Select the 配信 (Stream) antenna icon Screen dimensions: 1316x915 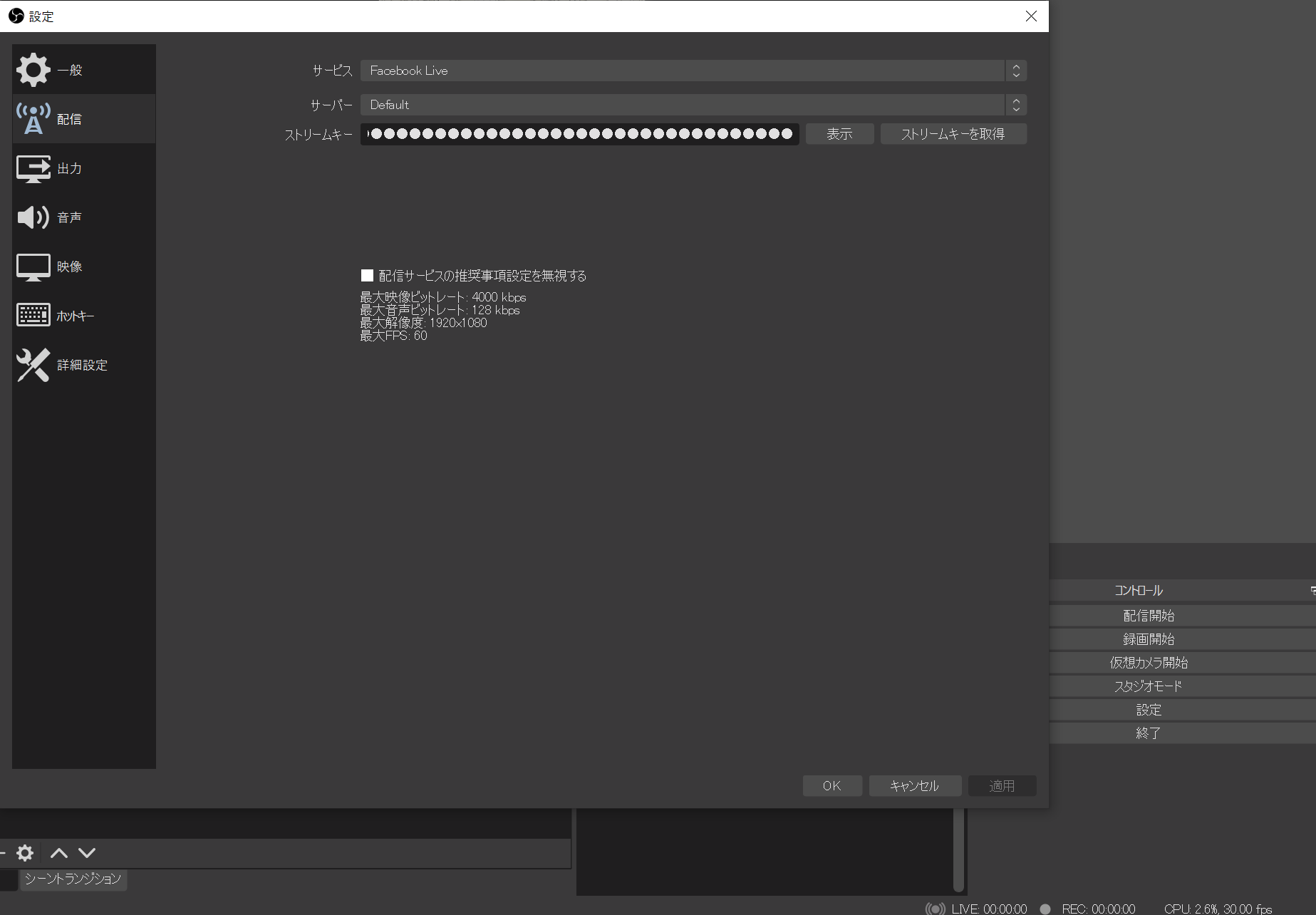click(x=33, y=119)
